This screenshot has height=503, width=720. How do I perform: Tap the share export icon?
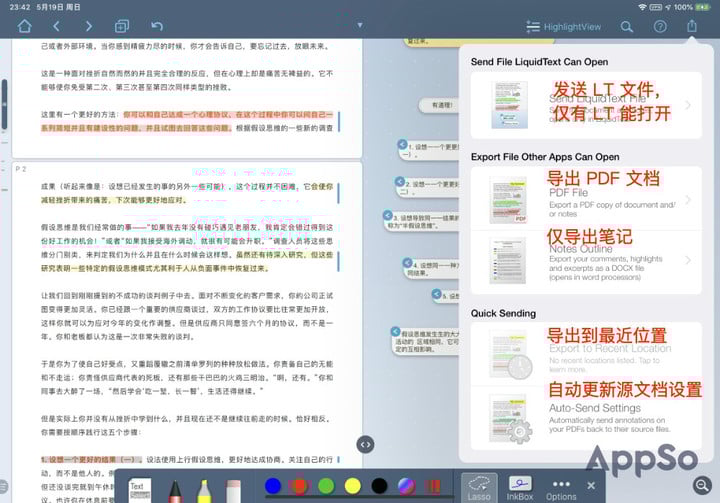[692, 26]
